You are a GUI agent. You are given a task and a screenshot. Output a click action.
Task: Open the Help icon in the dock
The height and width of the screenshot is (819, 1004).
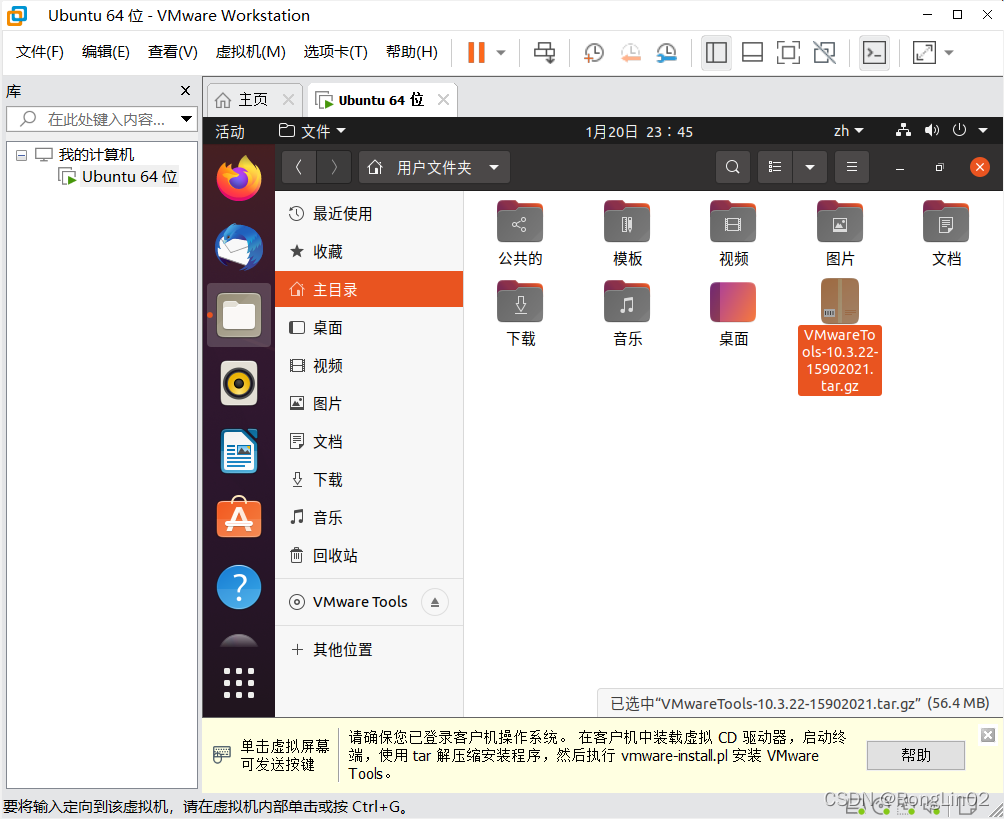239,587
